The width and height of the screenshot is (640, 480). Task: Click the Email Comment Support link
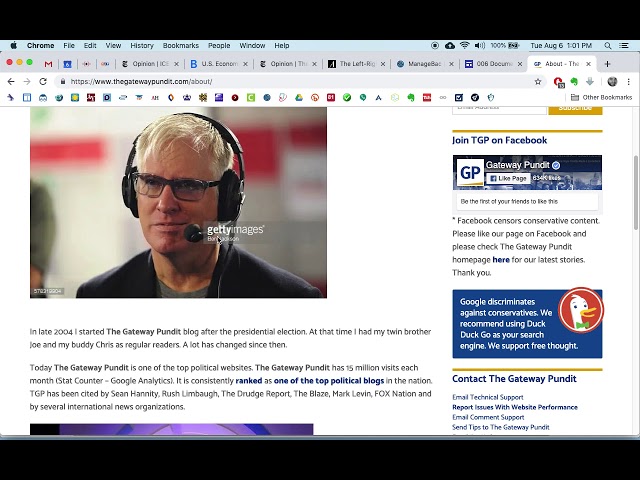point(488,417)
